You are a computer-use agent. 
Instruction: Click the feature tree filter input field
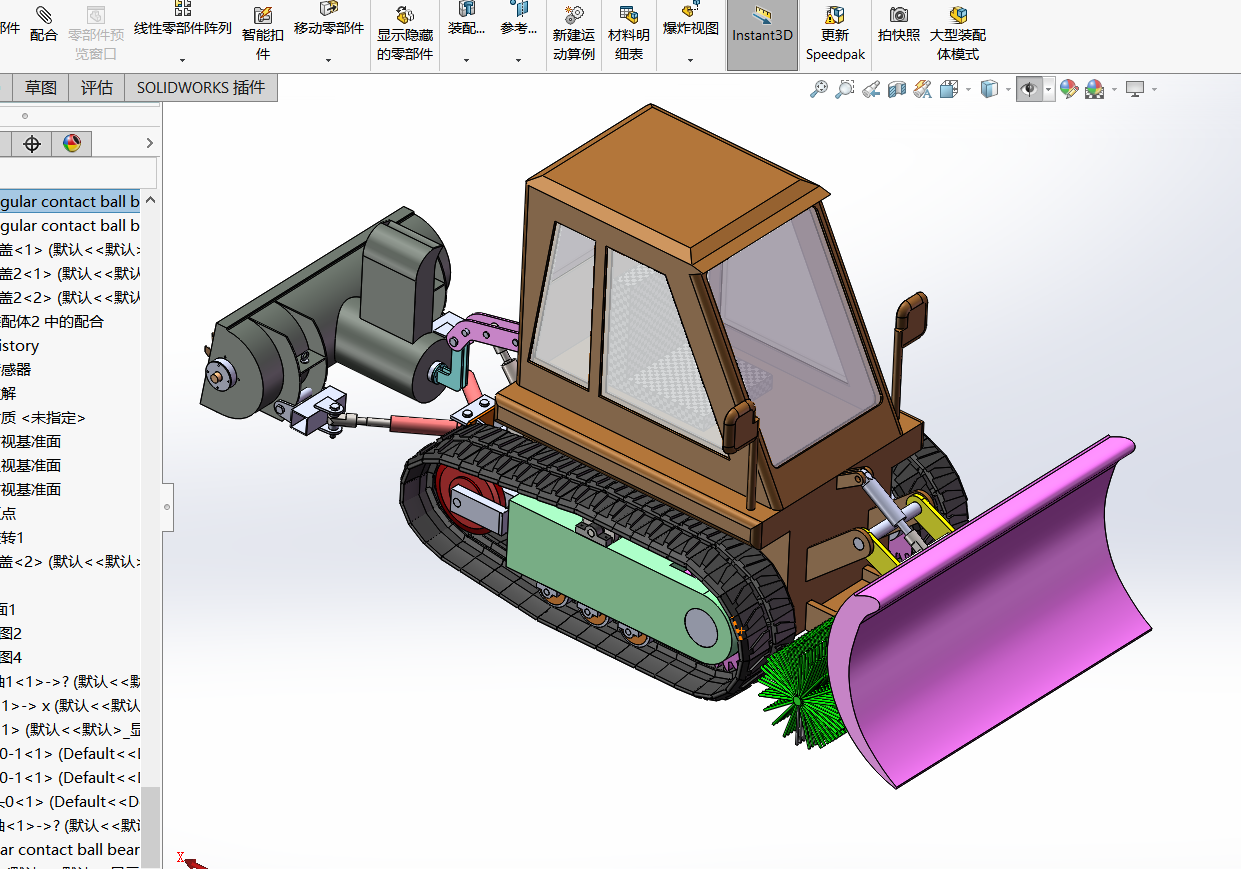78,173
